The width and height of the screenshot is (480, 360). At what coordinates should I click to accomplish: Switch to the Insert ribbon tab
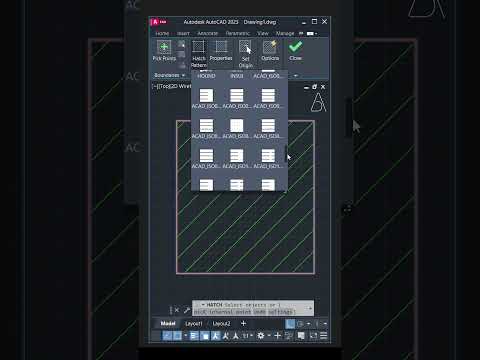(183, 33)
